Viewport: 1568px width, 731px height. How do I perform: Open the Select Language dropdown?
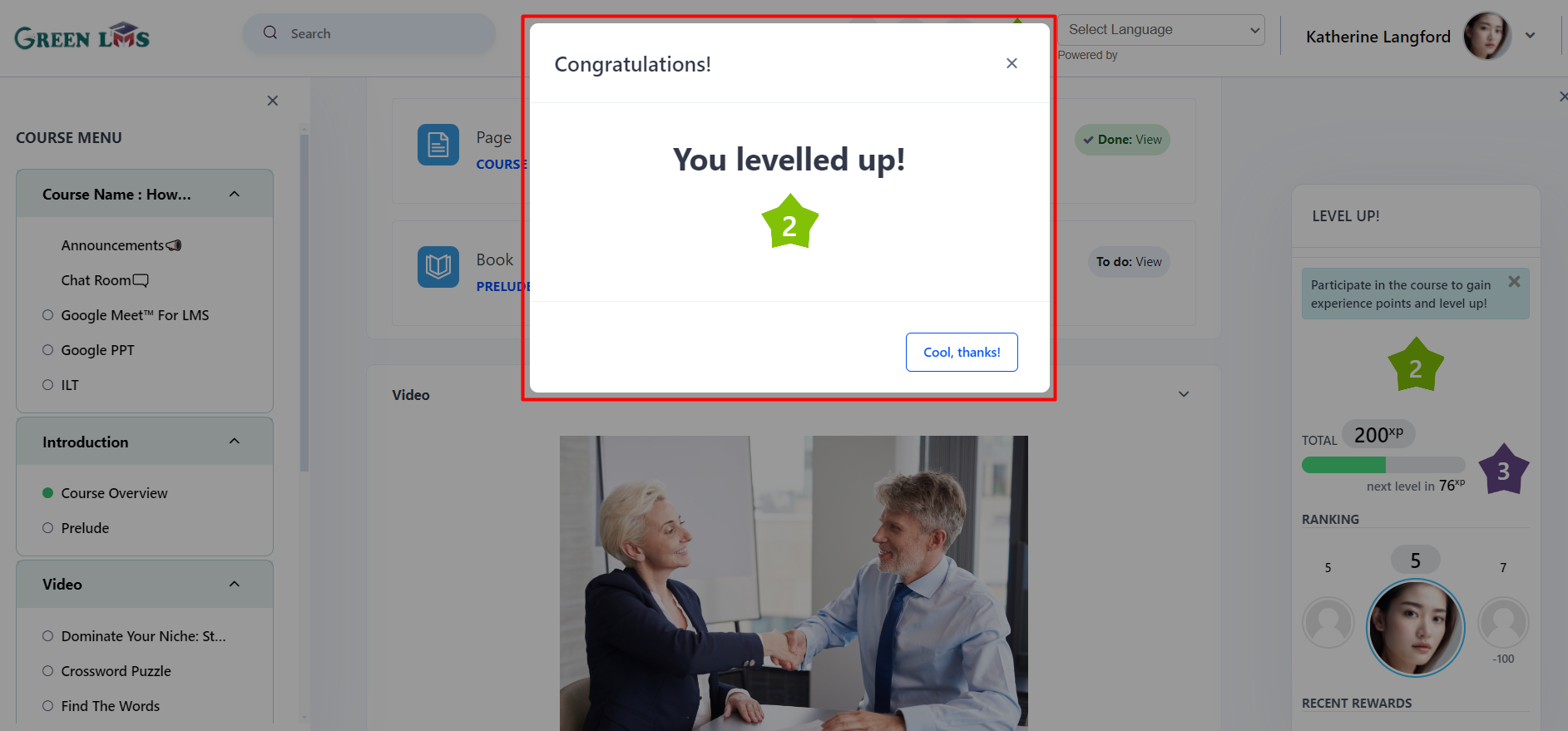point(1161,30)
